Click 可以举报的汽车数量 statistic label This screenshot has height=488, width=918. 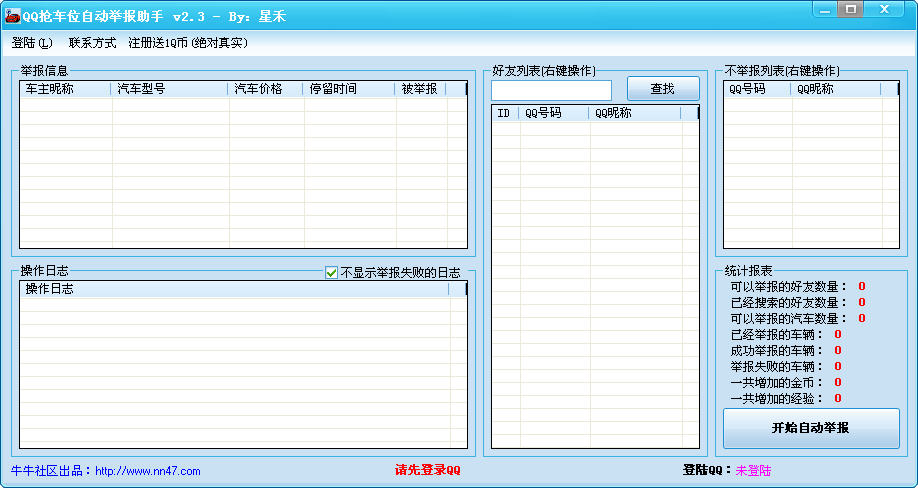(x=789, y=318)
